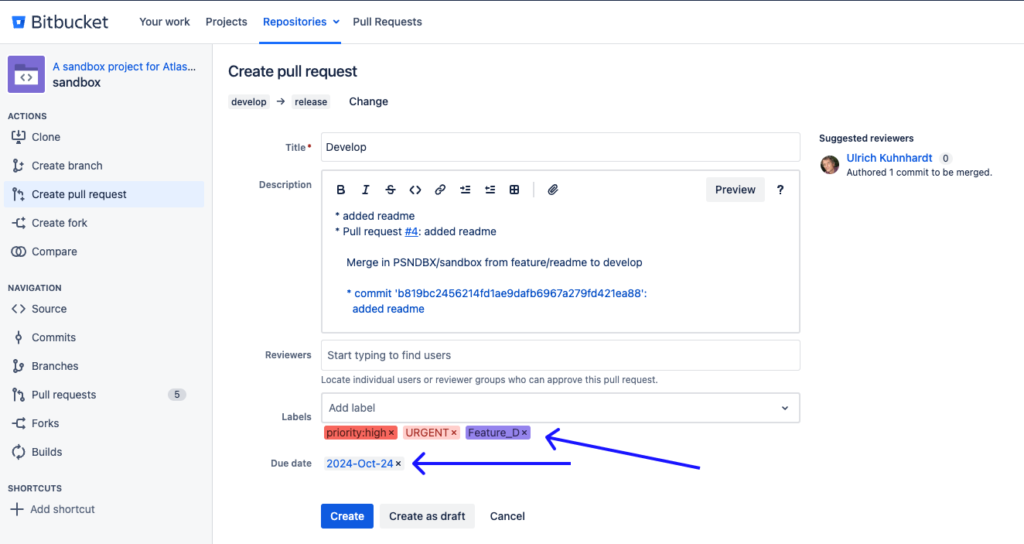The image size is (1024, 544).
Task: Clear the 2024-Oct-24 due date
Action: tap(398, 464)
